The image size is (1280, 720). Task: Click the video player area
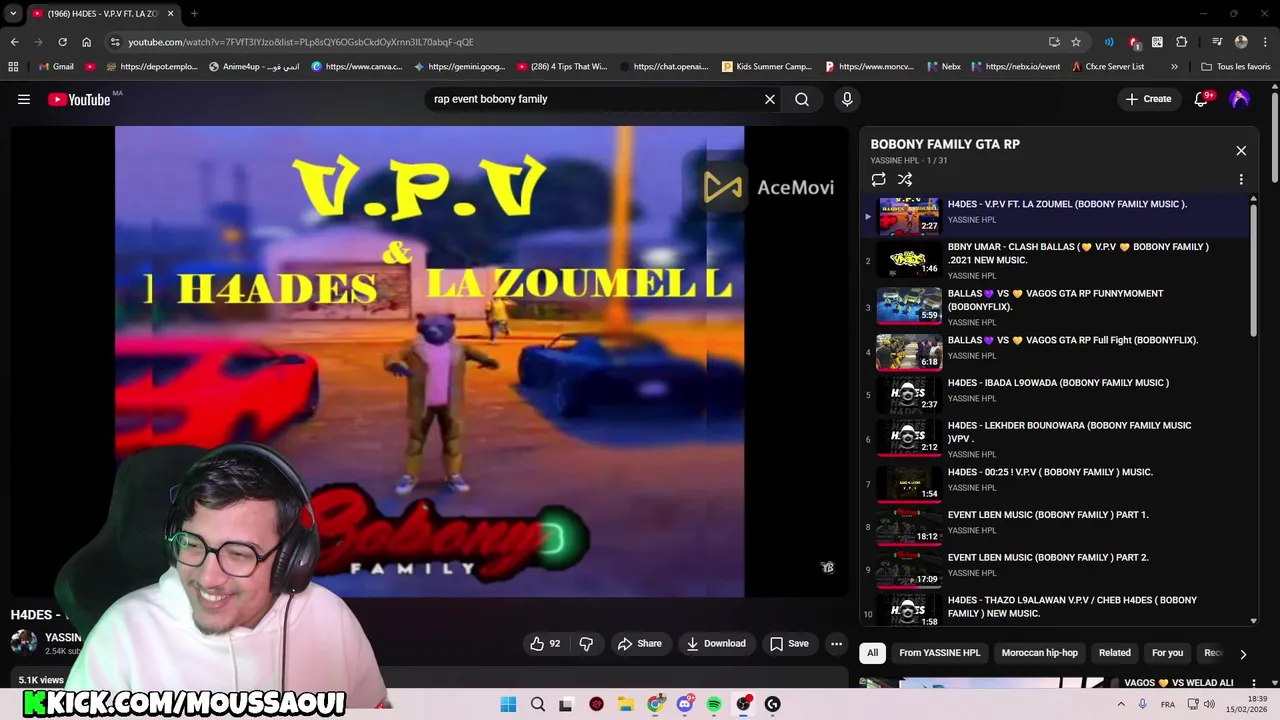click(429, 361)
